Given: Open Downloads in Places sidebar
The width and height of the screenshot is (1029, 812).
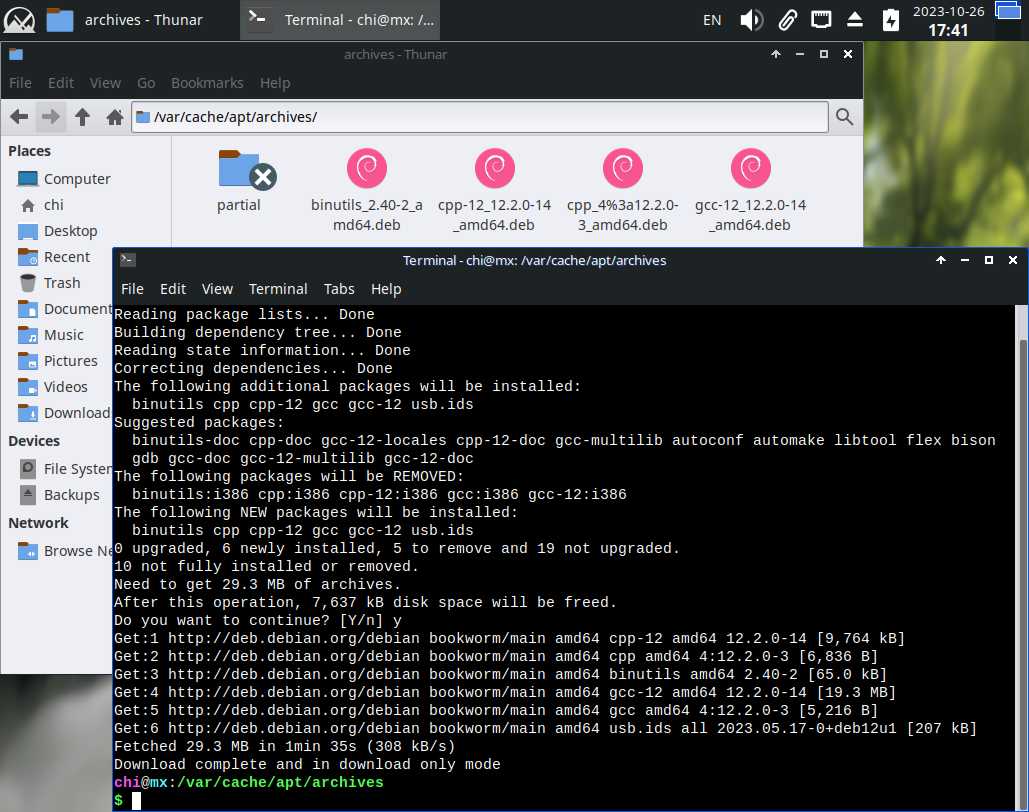Looking at the screenshot, I should coord(64,413).
